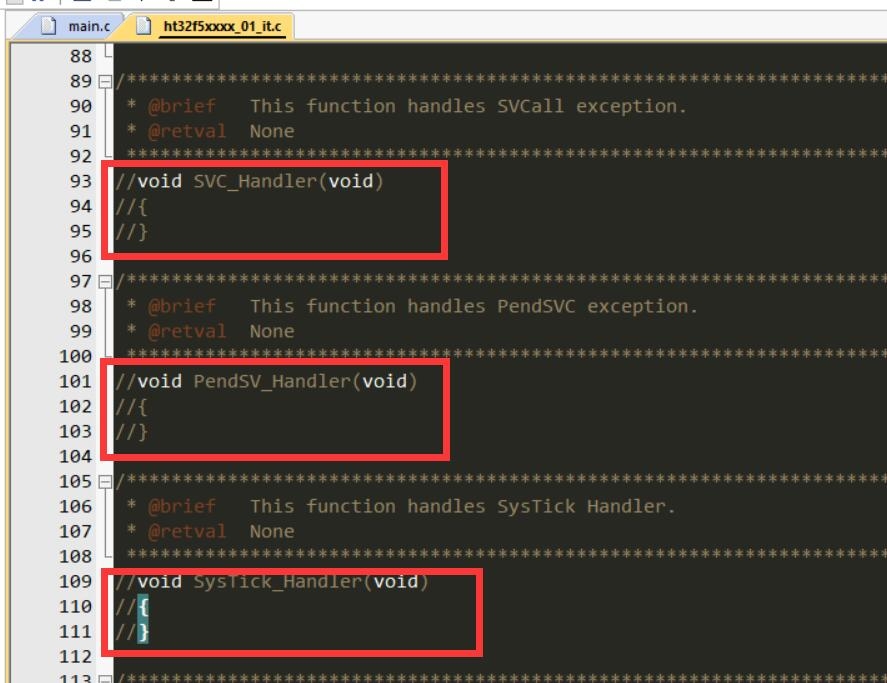
Task: Click the commented SVC_Handler function name
Action: [255, 182]
